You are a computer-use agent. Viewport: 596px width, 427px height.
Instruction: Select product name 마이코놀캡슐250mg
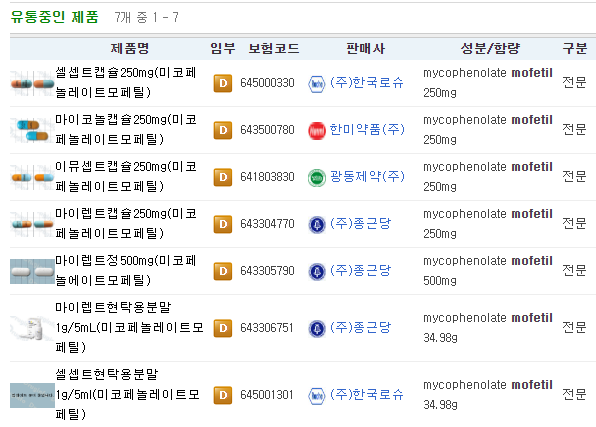[x=126, y=130]
